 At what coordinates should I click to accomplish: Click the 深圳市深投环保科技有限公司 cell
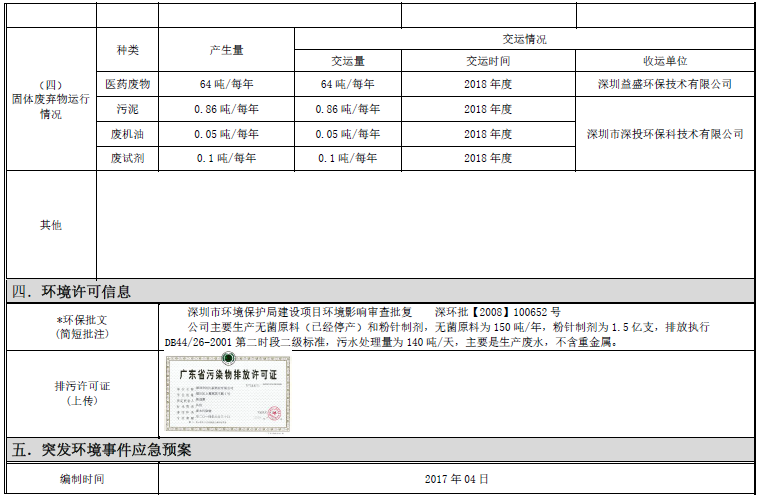tap(664, 134)
